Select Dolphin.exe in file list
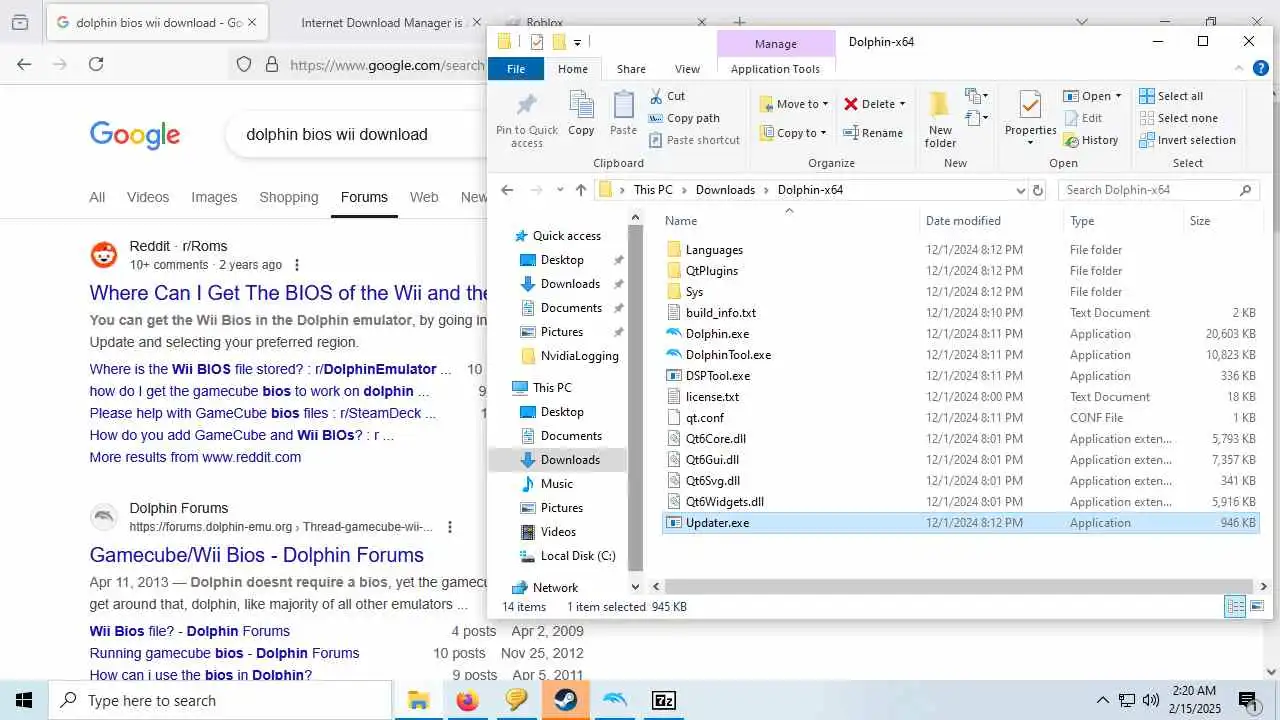The height and width of the screenshot is (720, 1280). (717, 334)
